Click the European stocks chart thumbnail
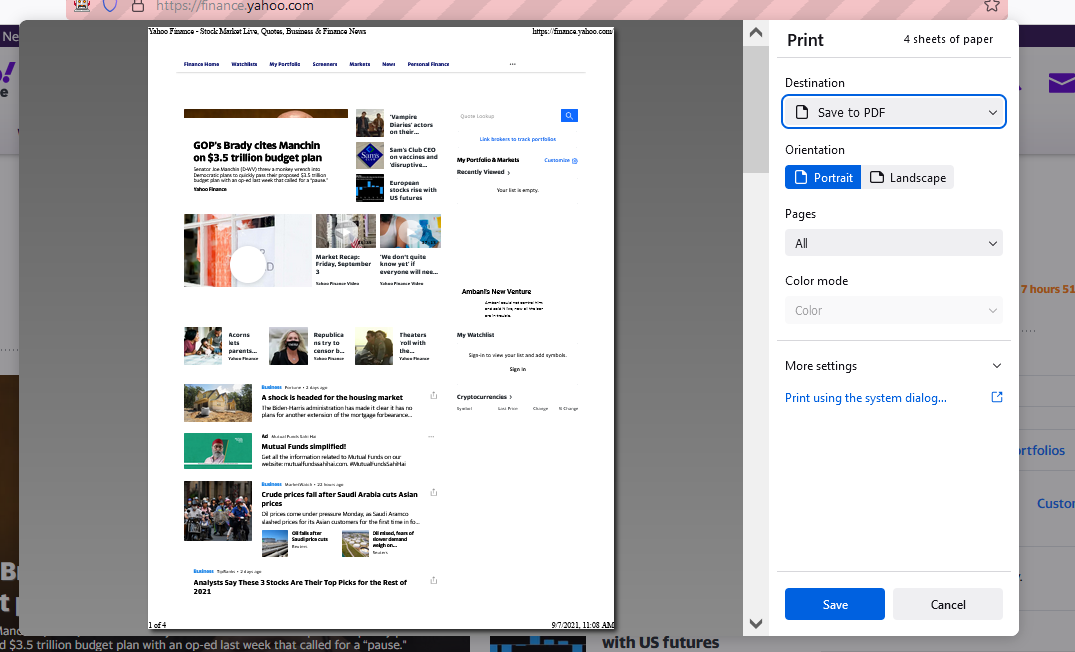The height and width of the screenshot is (652, 1075). click(370, 188)
